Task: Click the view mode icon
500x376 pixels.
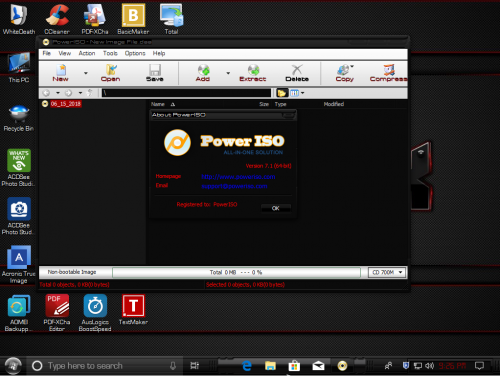Action: point(294,93)
